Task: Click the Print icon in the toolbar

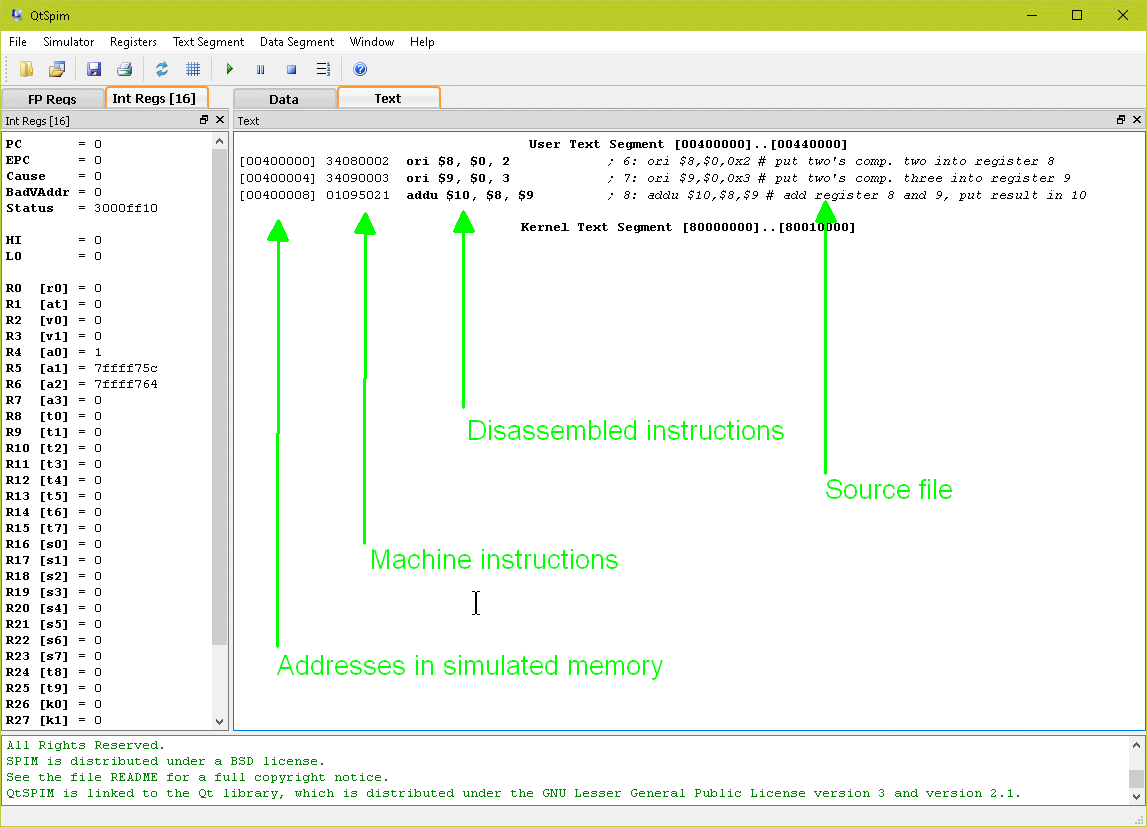Action: [x=124, y=69]
